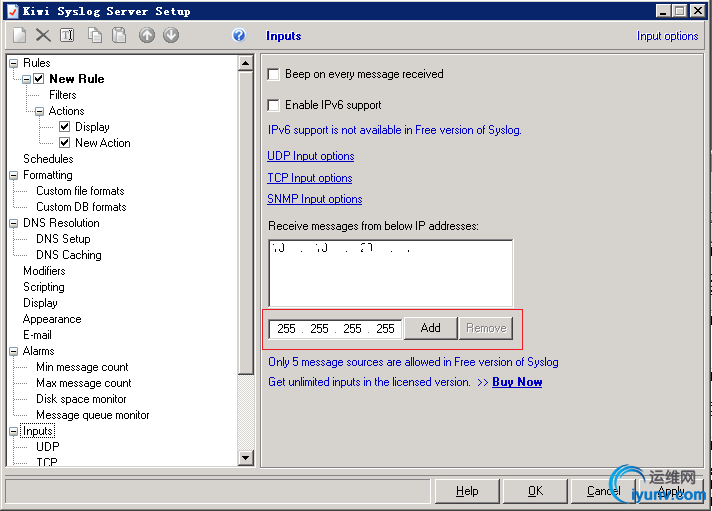Click the Move Down arrow icon

point(171,35)
